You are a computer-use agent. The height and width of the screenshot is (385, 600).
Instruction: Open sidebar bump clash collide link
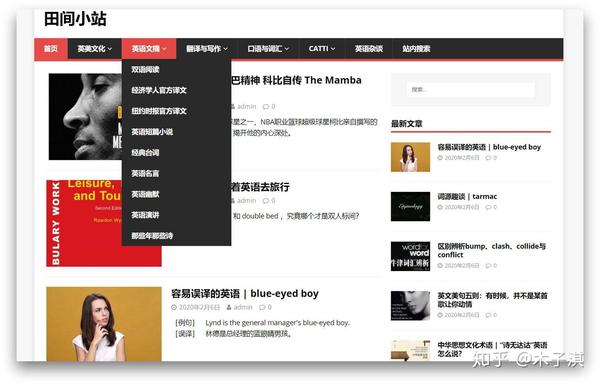tap(492, 250)
